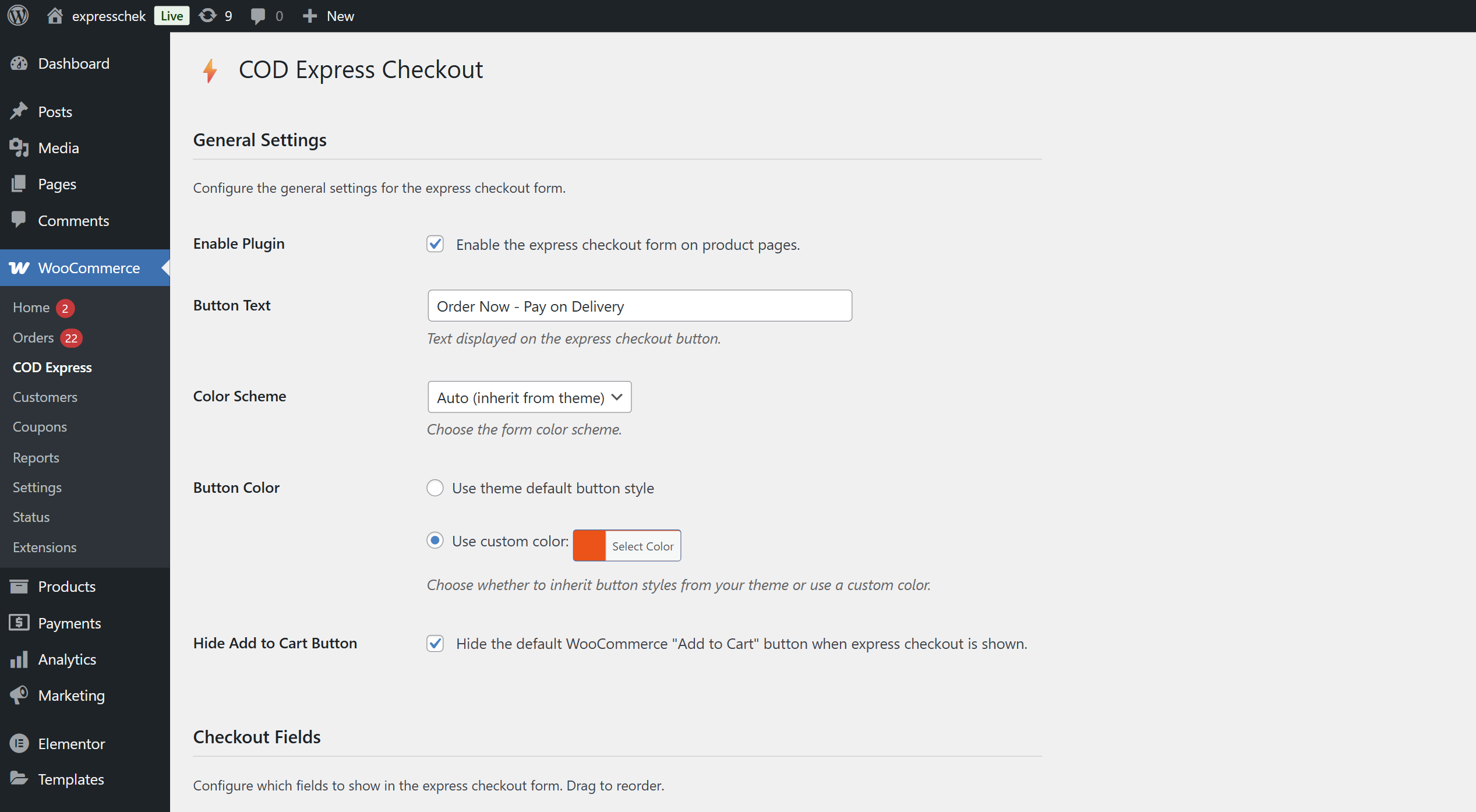Click inside the Button Text field
Viewport: 1476px width, 812px height.
click(639, 305)
